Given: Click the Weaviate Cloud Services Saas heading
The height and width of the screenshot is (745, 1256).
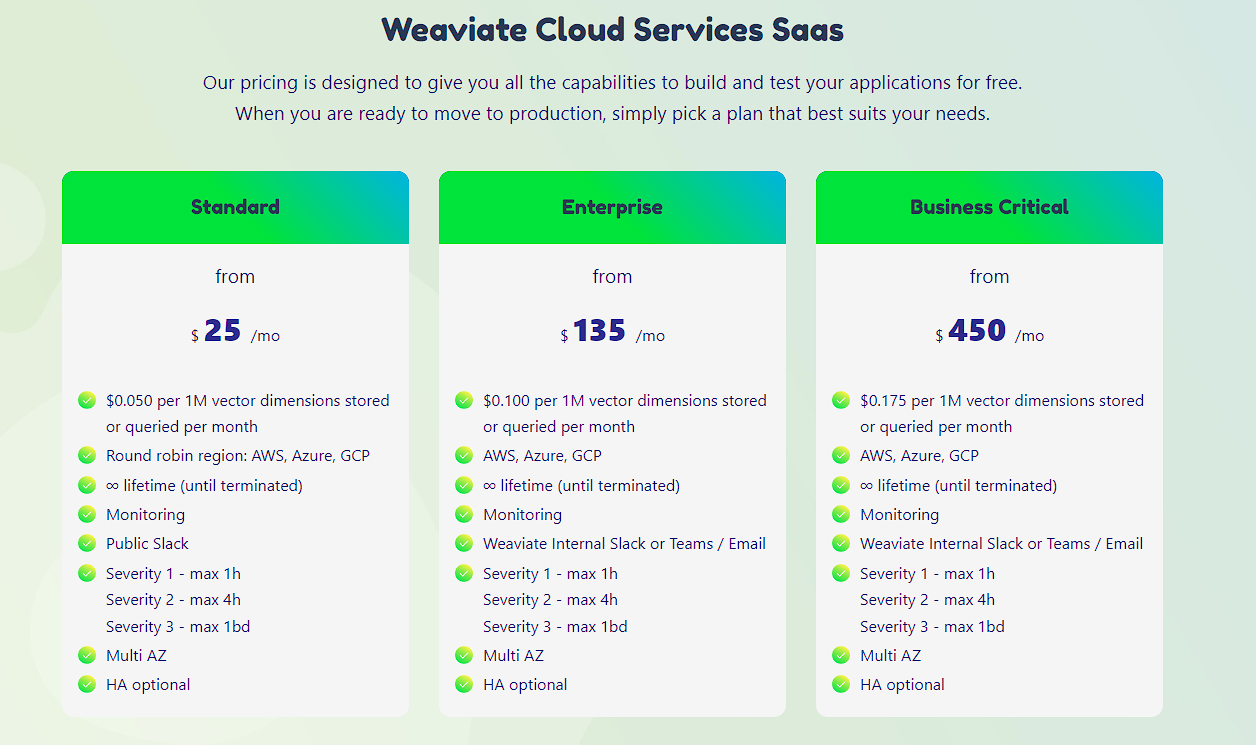Looking at the screenshot, I should coord(612,29).
